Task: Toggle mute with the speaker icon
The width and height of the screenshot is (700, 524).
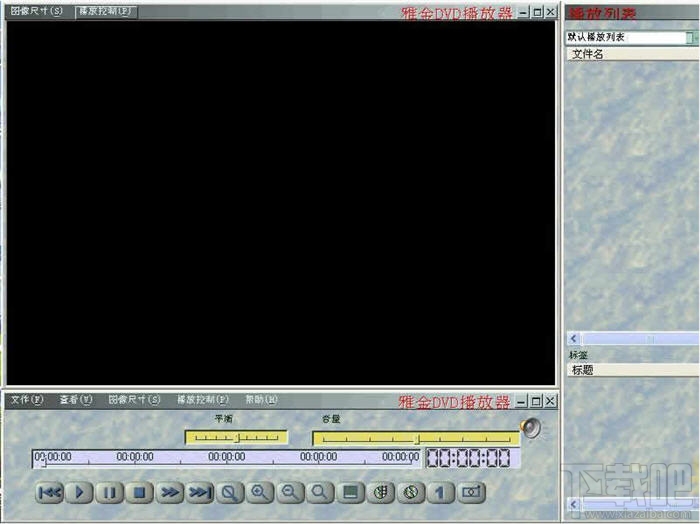Action: (x=531, y=428)
